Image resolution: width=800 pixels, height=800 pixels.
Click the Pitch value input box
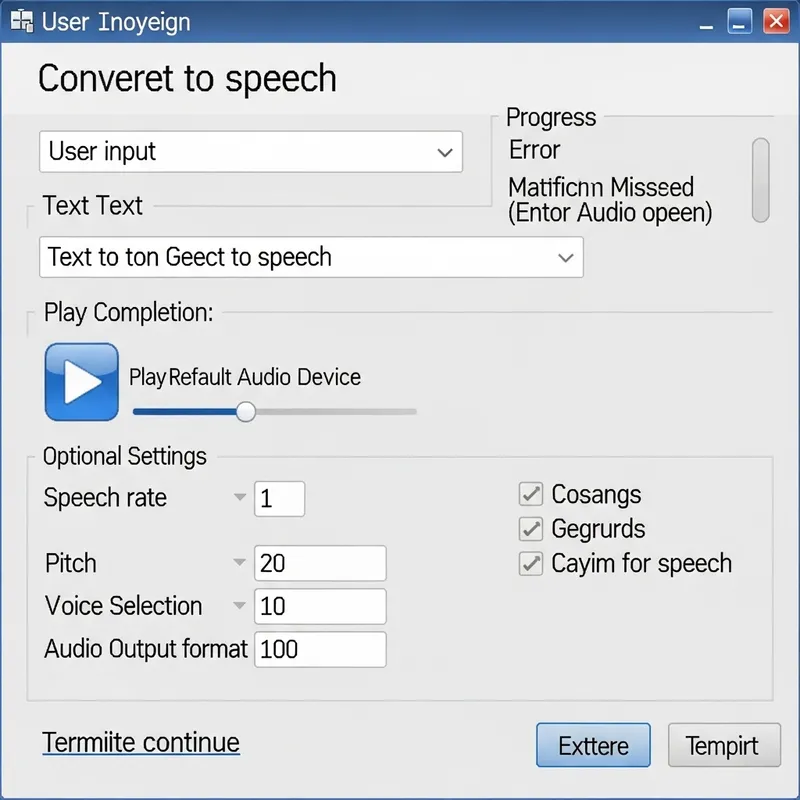click(x=320, y=562)
